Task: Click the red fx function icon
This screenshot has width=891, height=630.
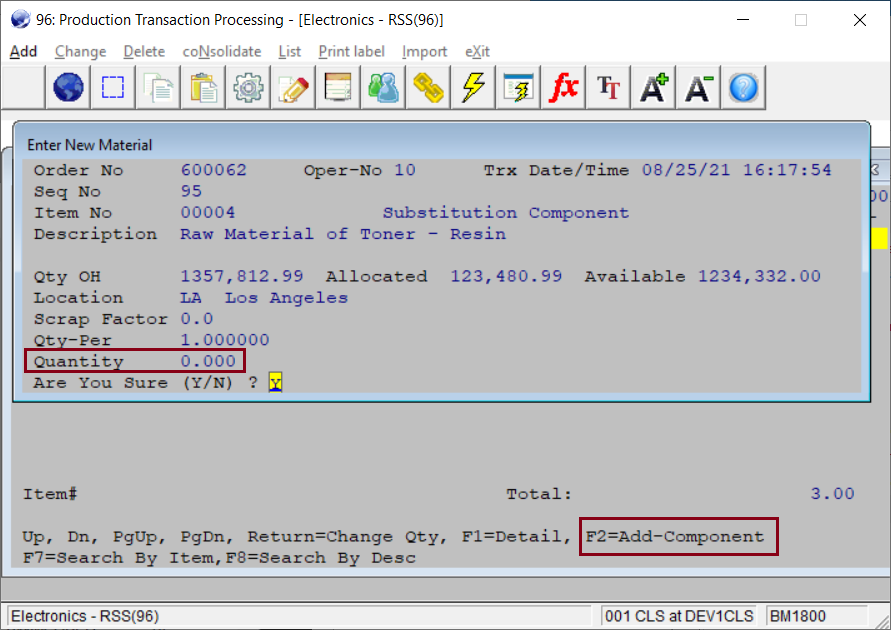Action: click(563, 87)
